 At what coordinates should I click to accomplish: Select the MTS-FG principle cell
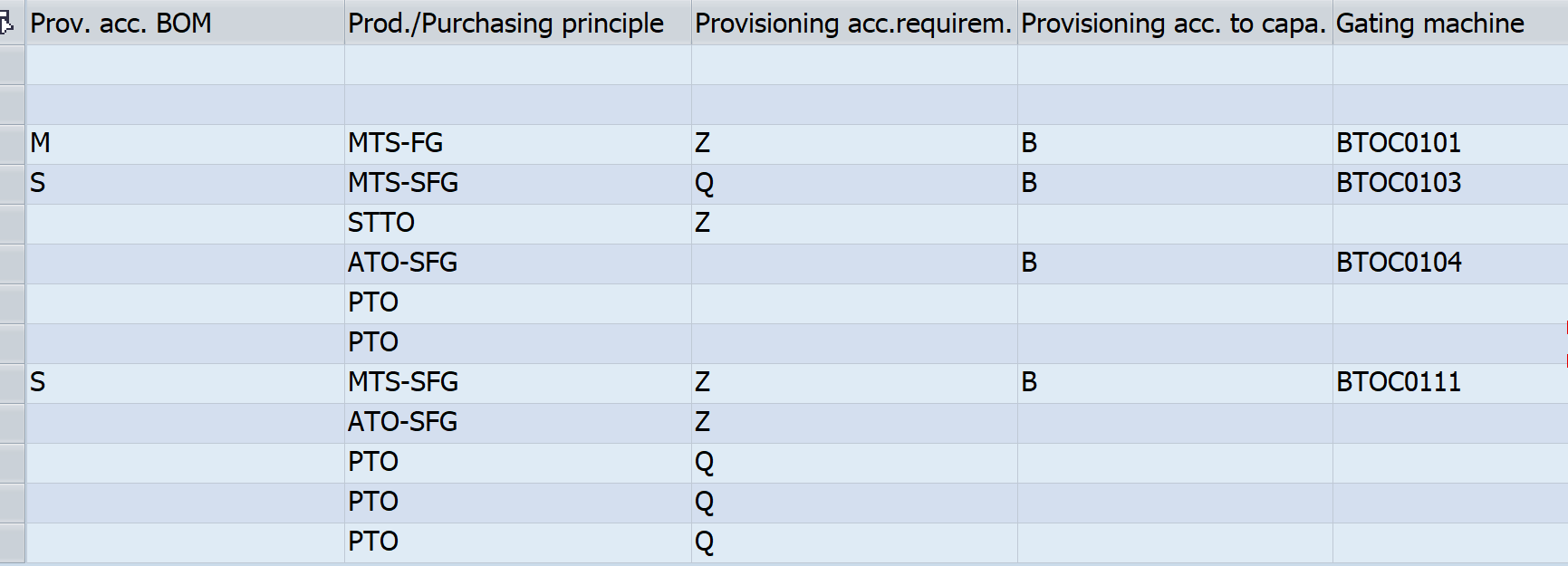(x=517, y=144)
